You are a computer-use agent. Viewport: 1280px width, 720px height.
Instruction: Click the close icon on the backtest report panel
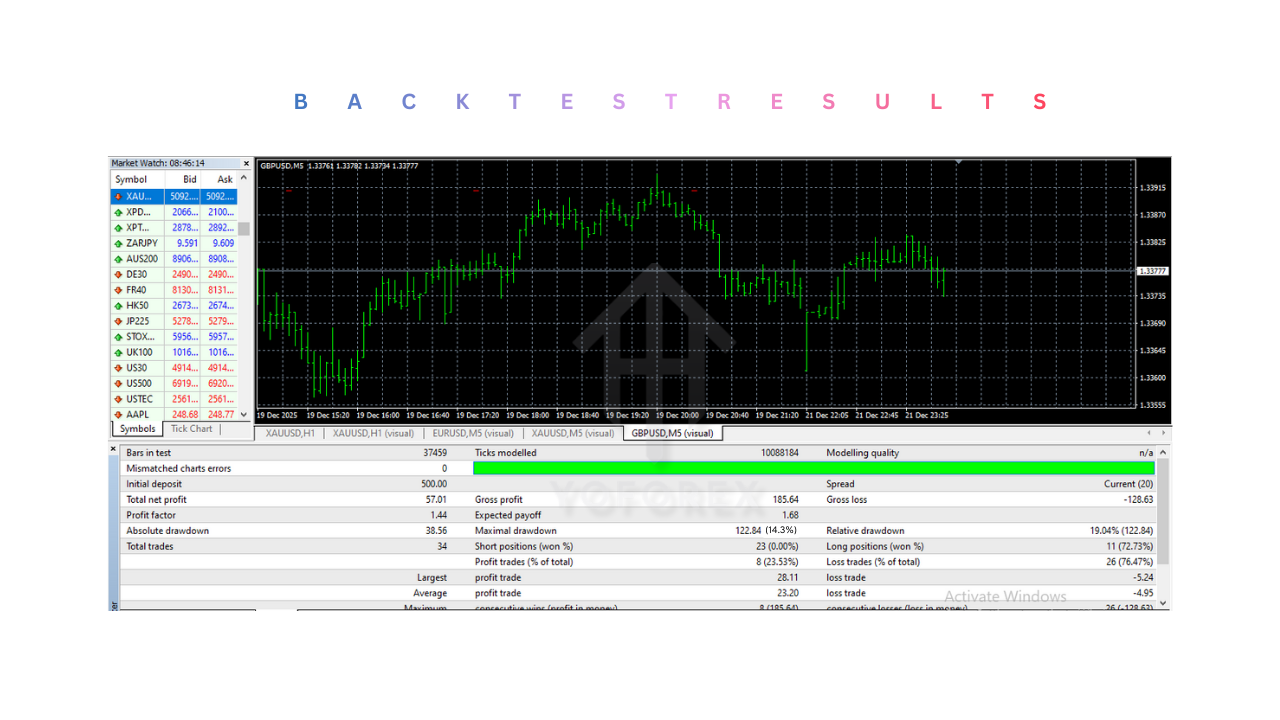113,449
